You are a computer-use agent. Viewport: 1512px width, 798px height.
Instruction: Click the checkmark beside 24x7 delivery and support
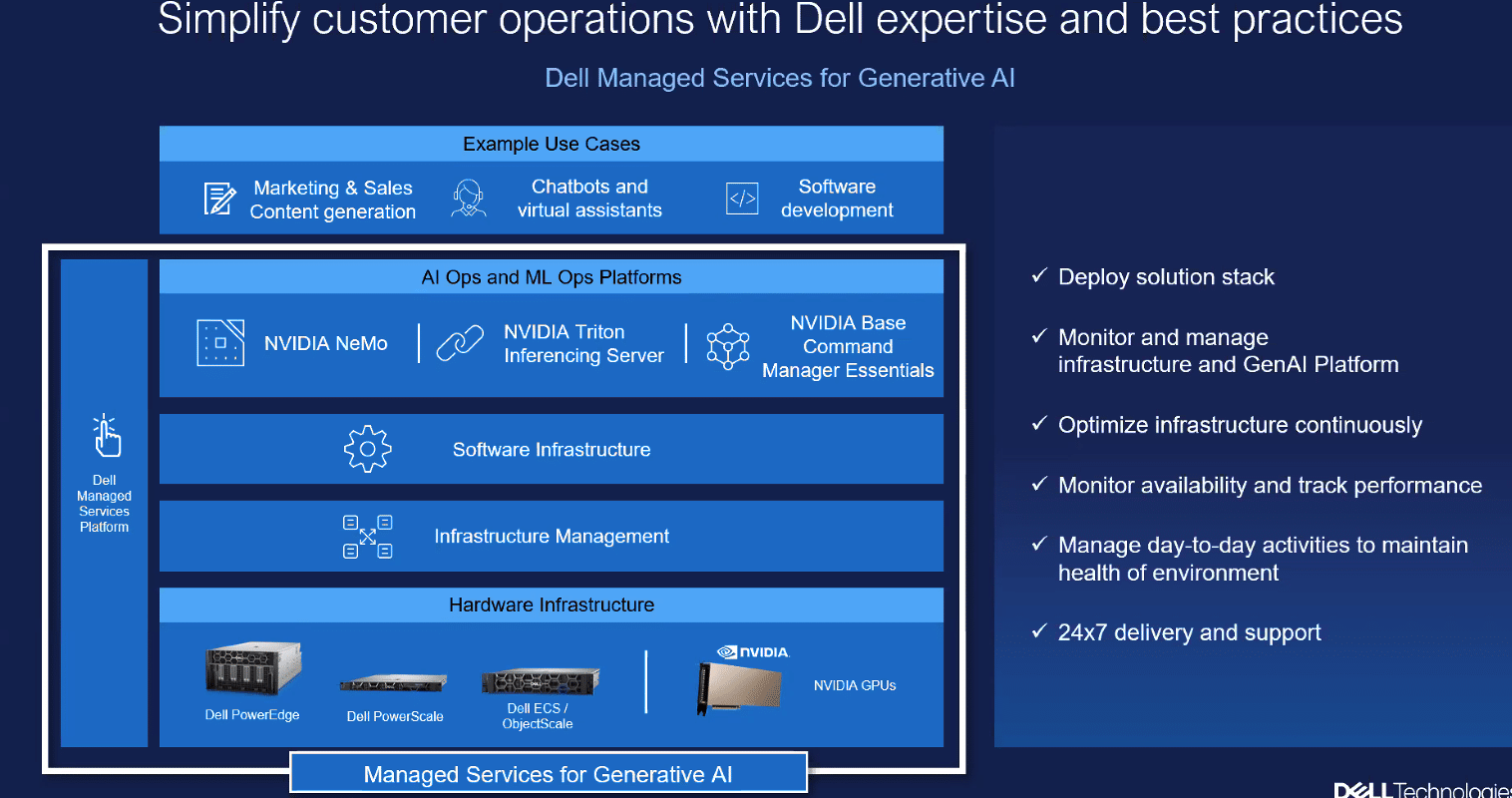tap(1039, 630)
